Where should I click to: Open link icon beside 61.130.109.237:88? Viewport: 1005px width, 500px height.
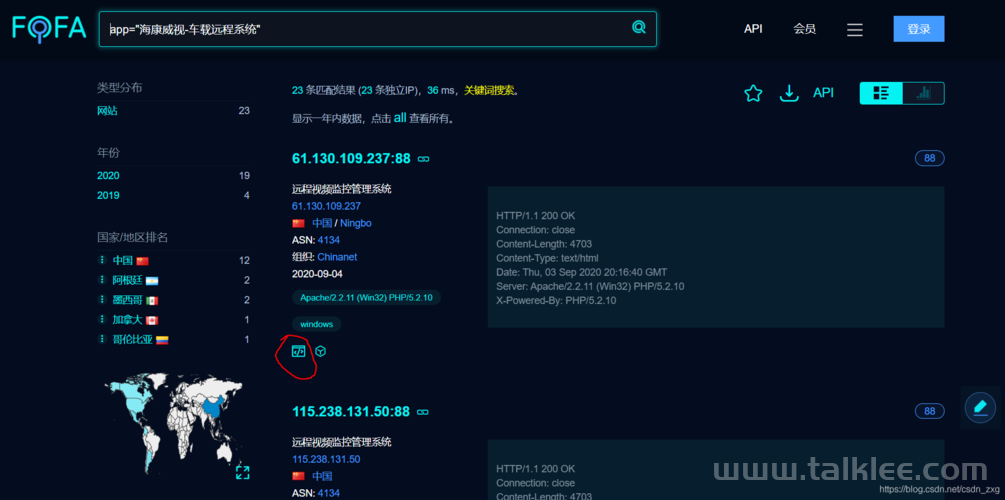423,159
